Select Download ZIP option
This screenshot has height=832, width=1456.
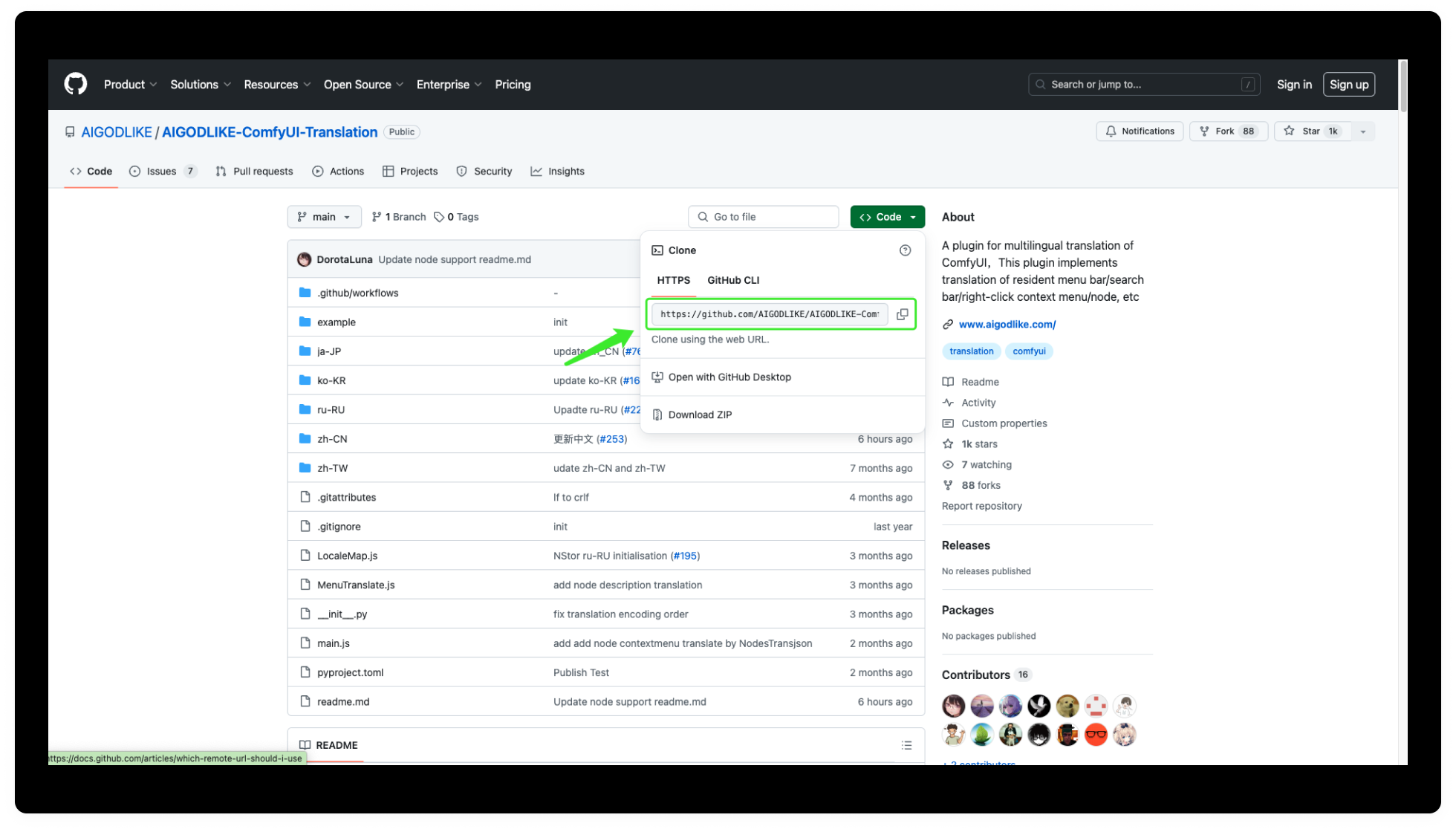click(x=699, y=415)
